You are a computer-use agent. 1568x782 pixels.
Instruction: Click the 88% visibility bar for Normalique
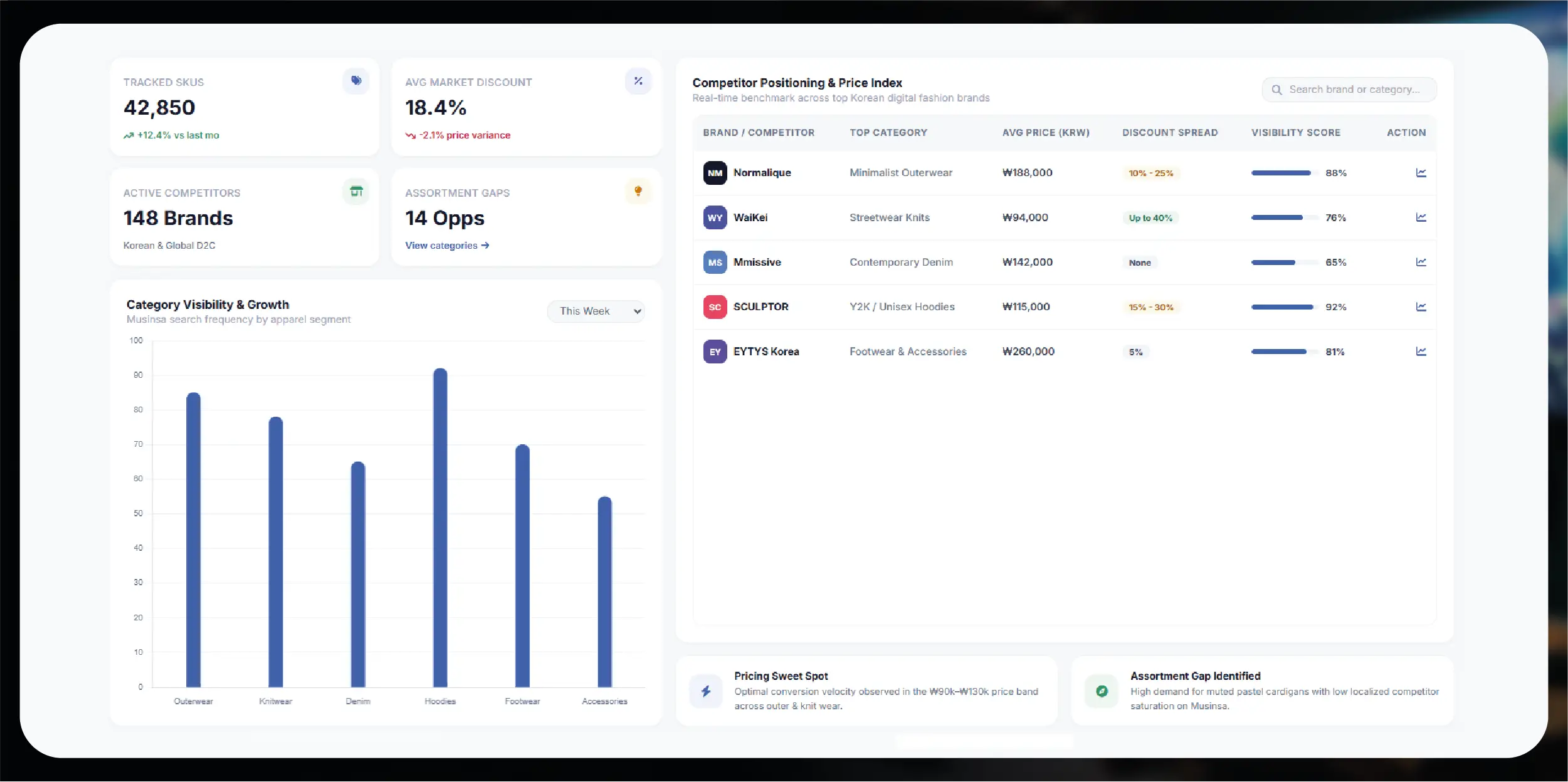click(1285, 173)
